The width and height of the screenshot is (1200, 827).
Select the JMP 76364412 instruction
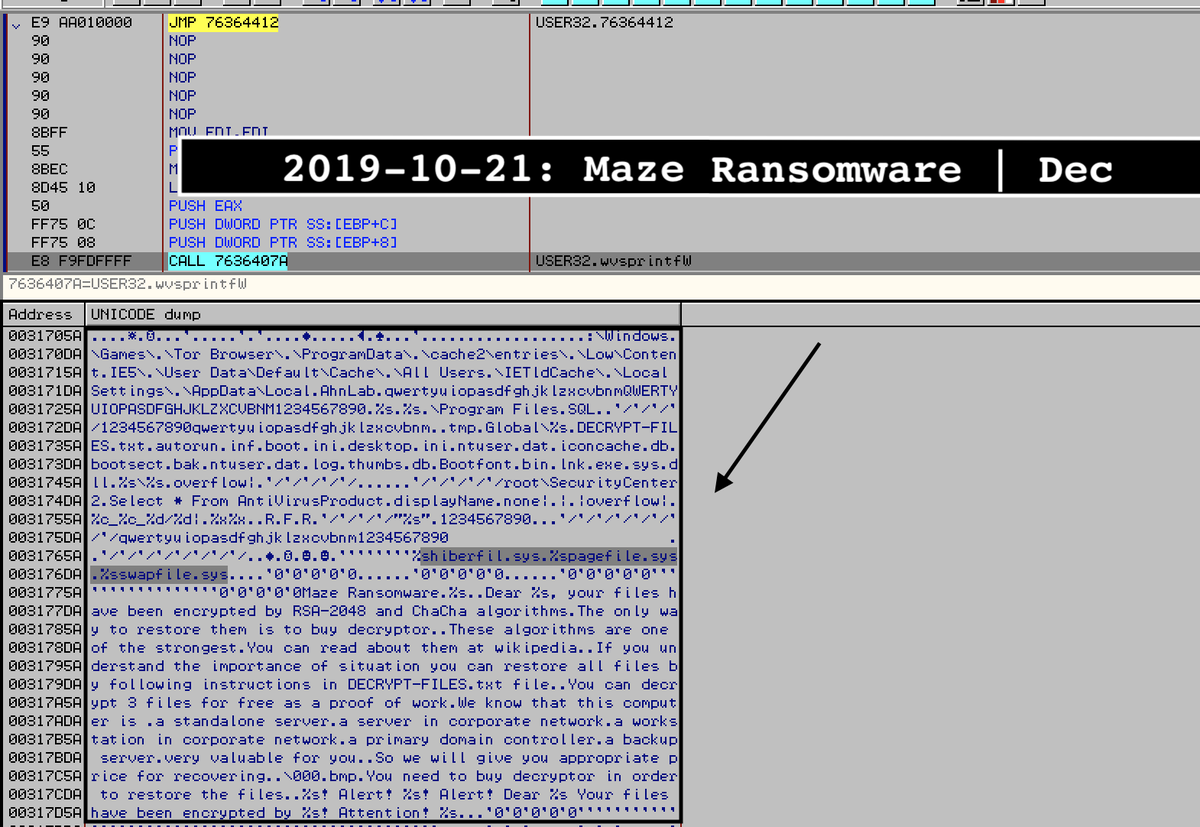pos(223,22)
